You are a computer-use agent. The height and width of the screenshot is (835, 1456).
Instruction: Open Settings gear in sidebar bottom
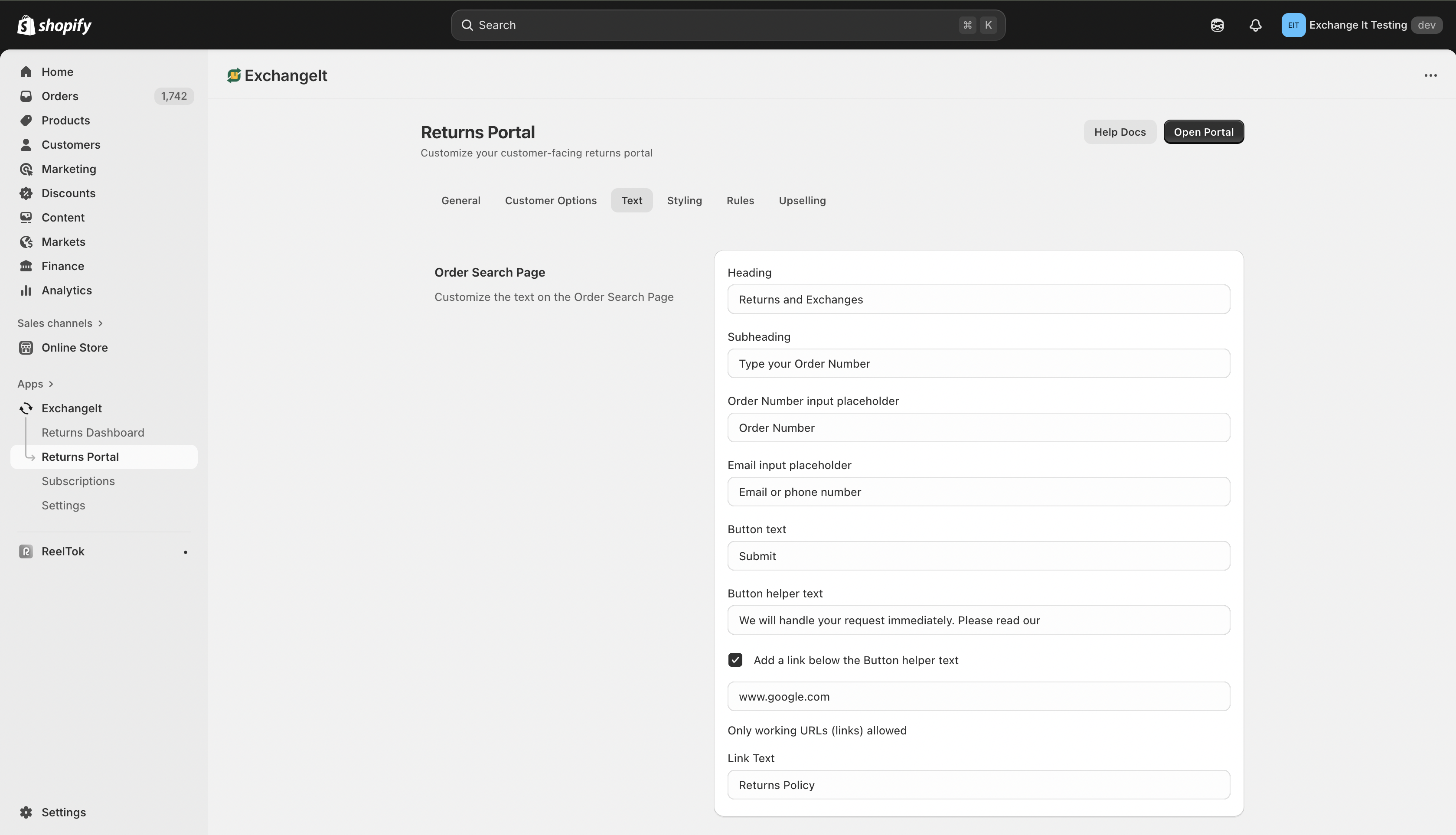[26, 812]
